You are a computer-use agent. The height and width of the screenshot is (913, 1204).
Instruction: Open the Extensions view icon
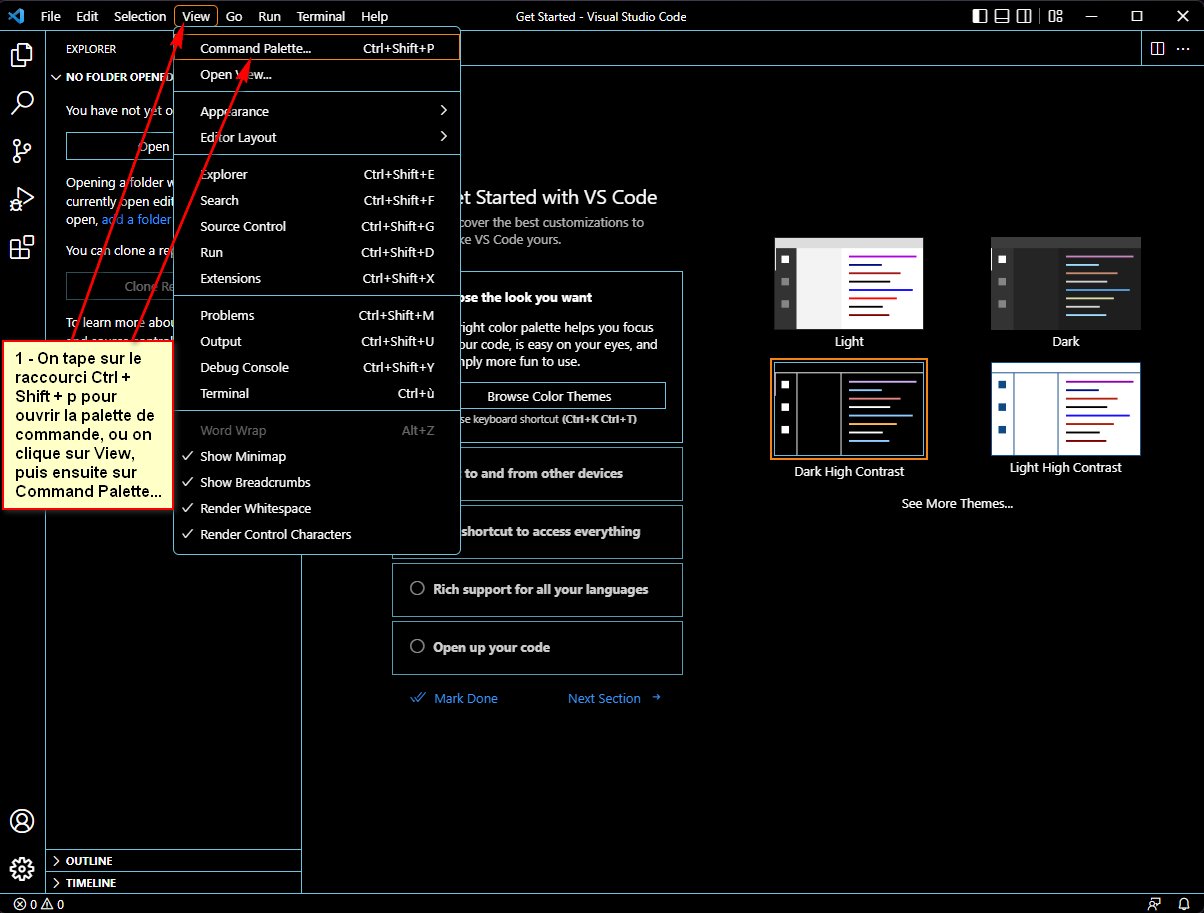[x=22, y=247]
